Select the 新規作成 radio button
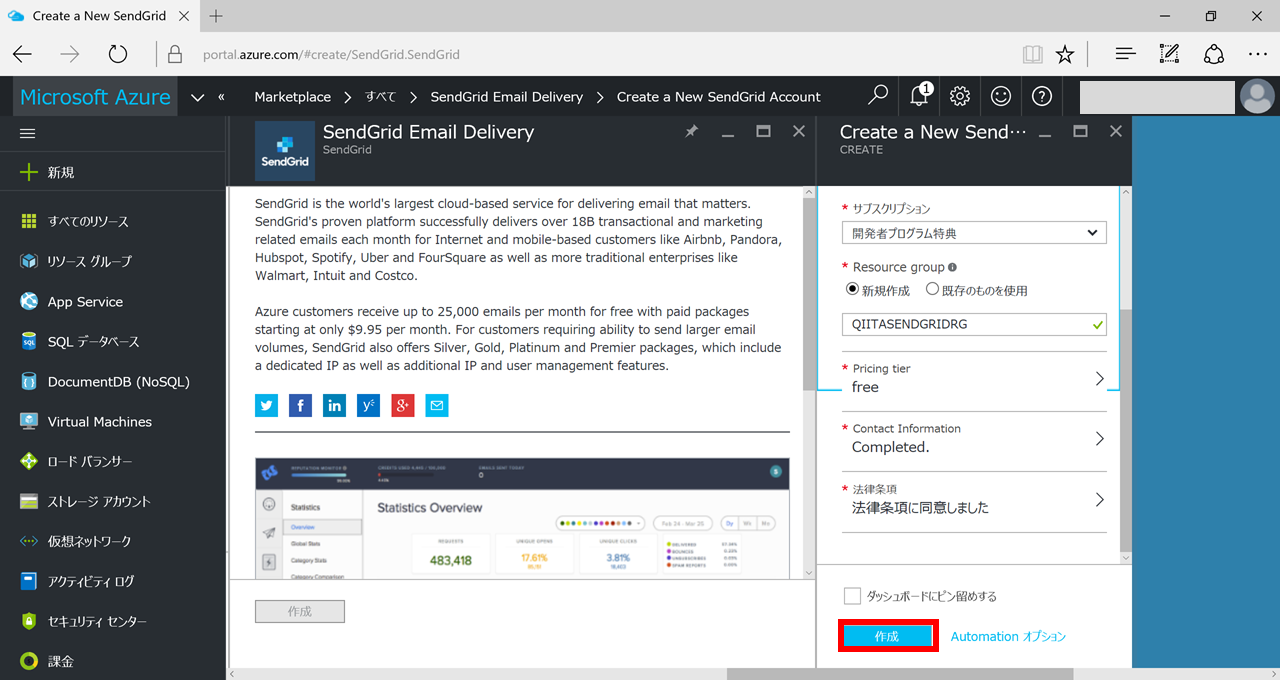This screenshot has width=1280, height=680. coord(853,289)
